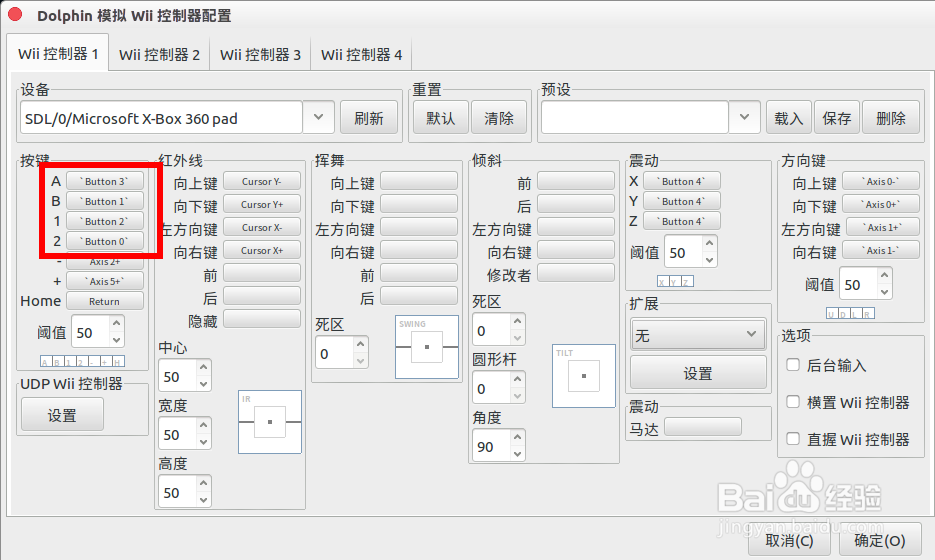
Task: Click the 刷新 refresh button
Action: coord(369,117)
